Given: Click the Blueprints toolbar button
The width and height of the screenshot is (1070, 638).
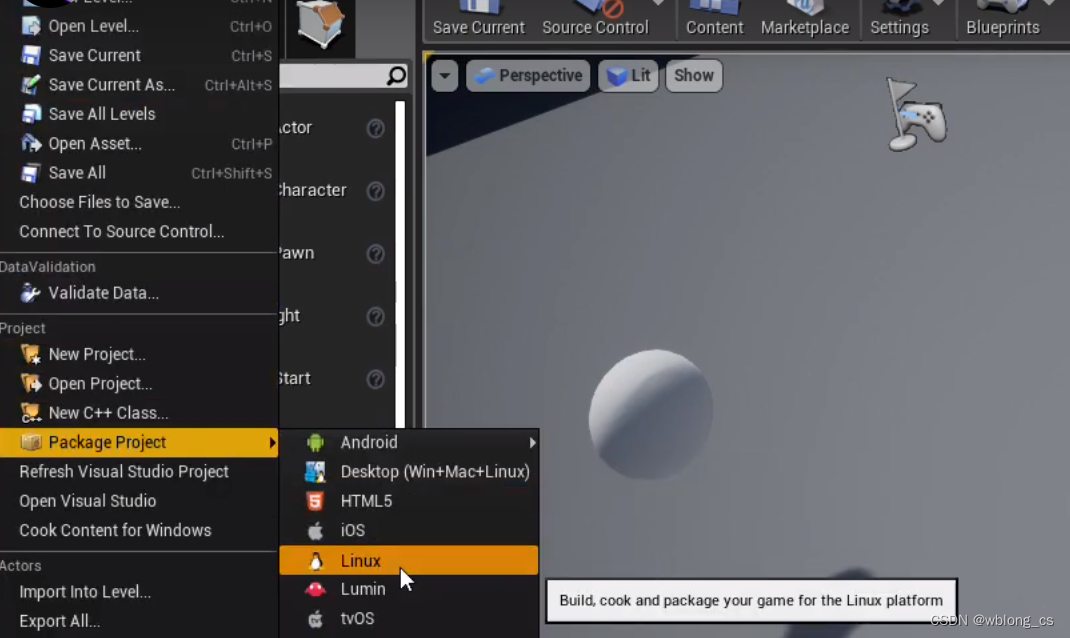Looking at the screenshot, I should (1002, 19).
